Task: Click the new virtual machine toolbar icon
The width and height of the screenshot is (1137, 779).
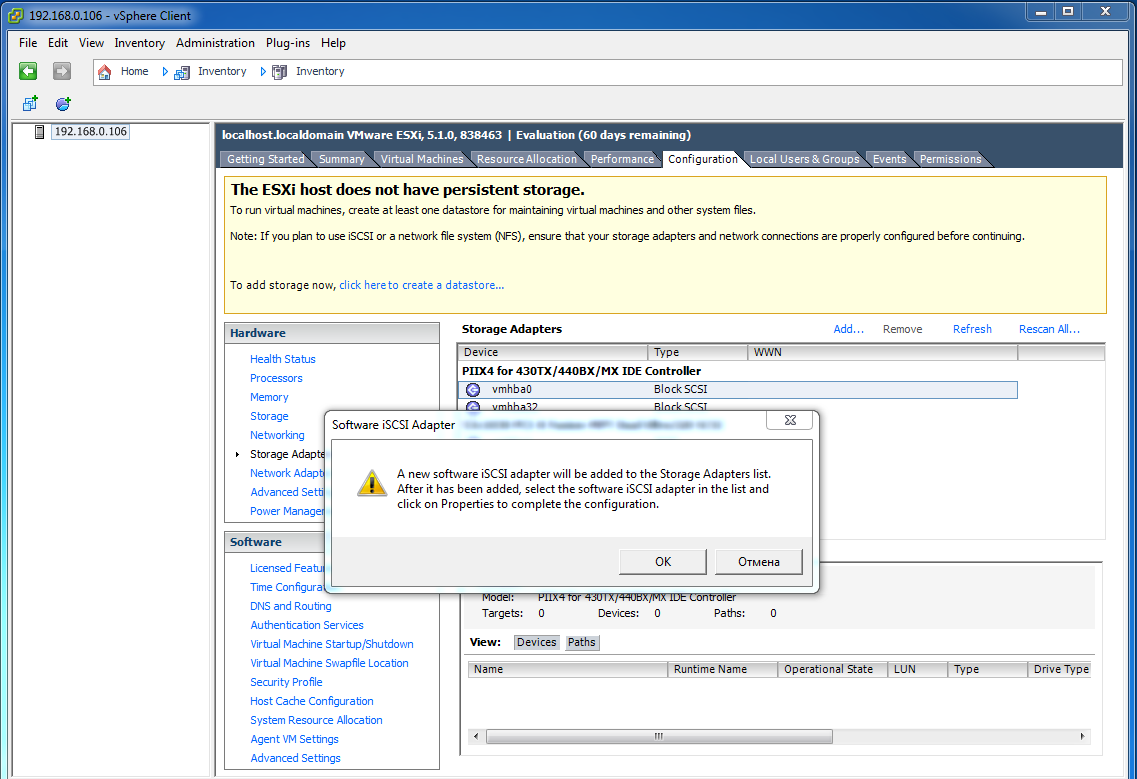Action: coord(30,104)
